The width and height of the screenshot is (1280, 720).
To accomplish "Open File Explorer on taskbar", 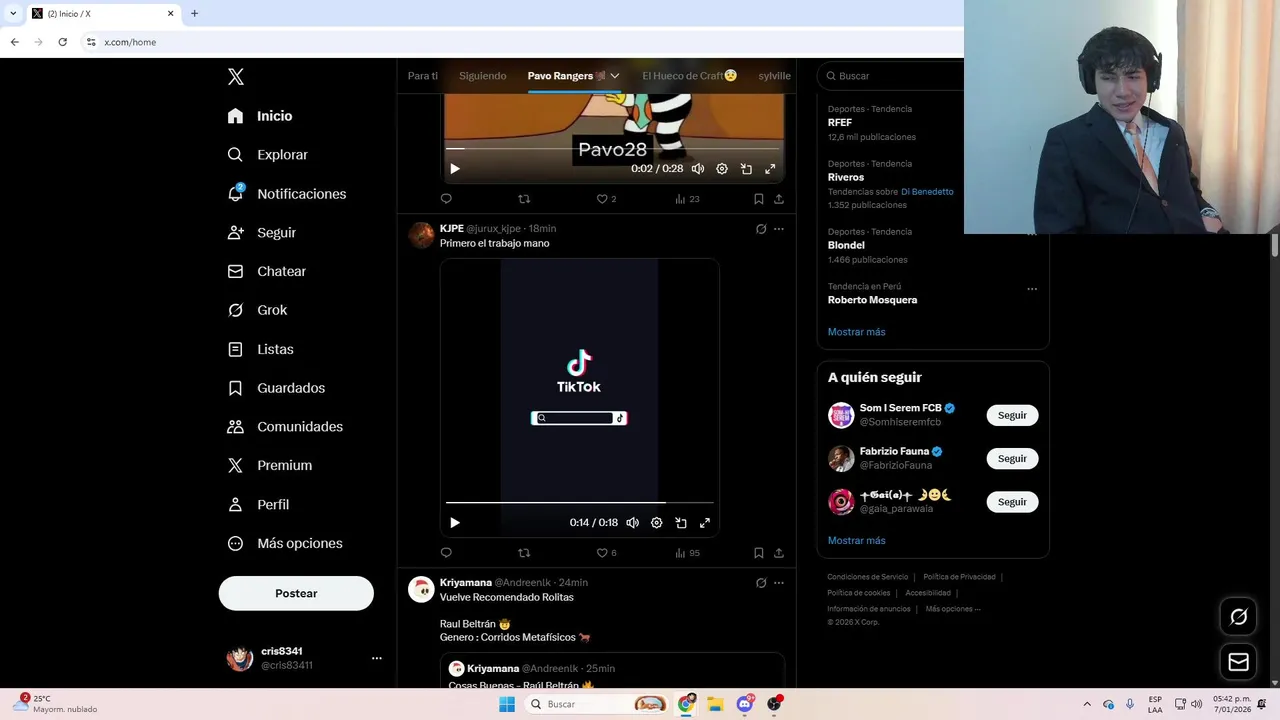I will (x=715, y=704).
